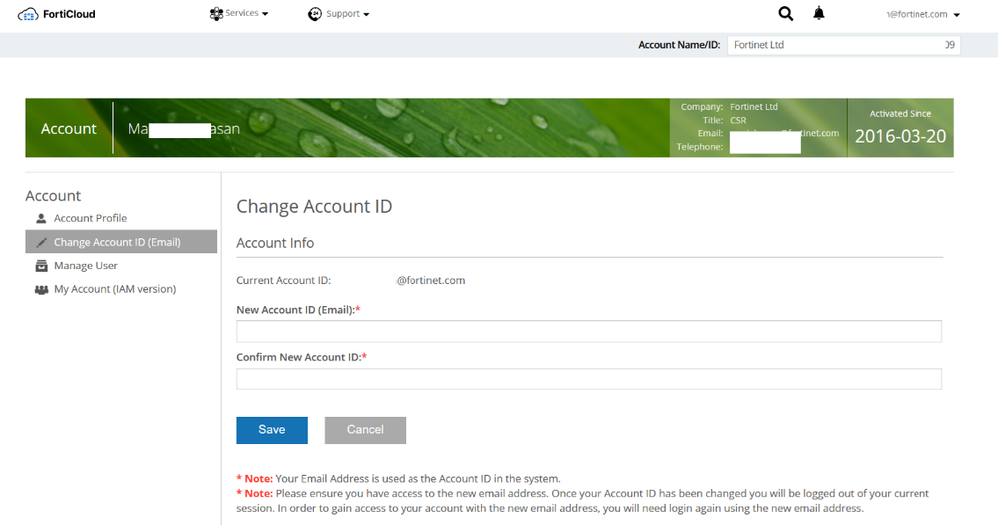Viewport: 998px width, 525px height.
Task: Click the FortiCloud cloud logo icon
Action: pos(28,14)
